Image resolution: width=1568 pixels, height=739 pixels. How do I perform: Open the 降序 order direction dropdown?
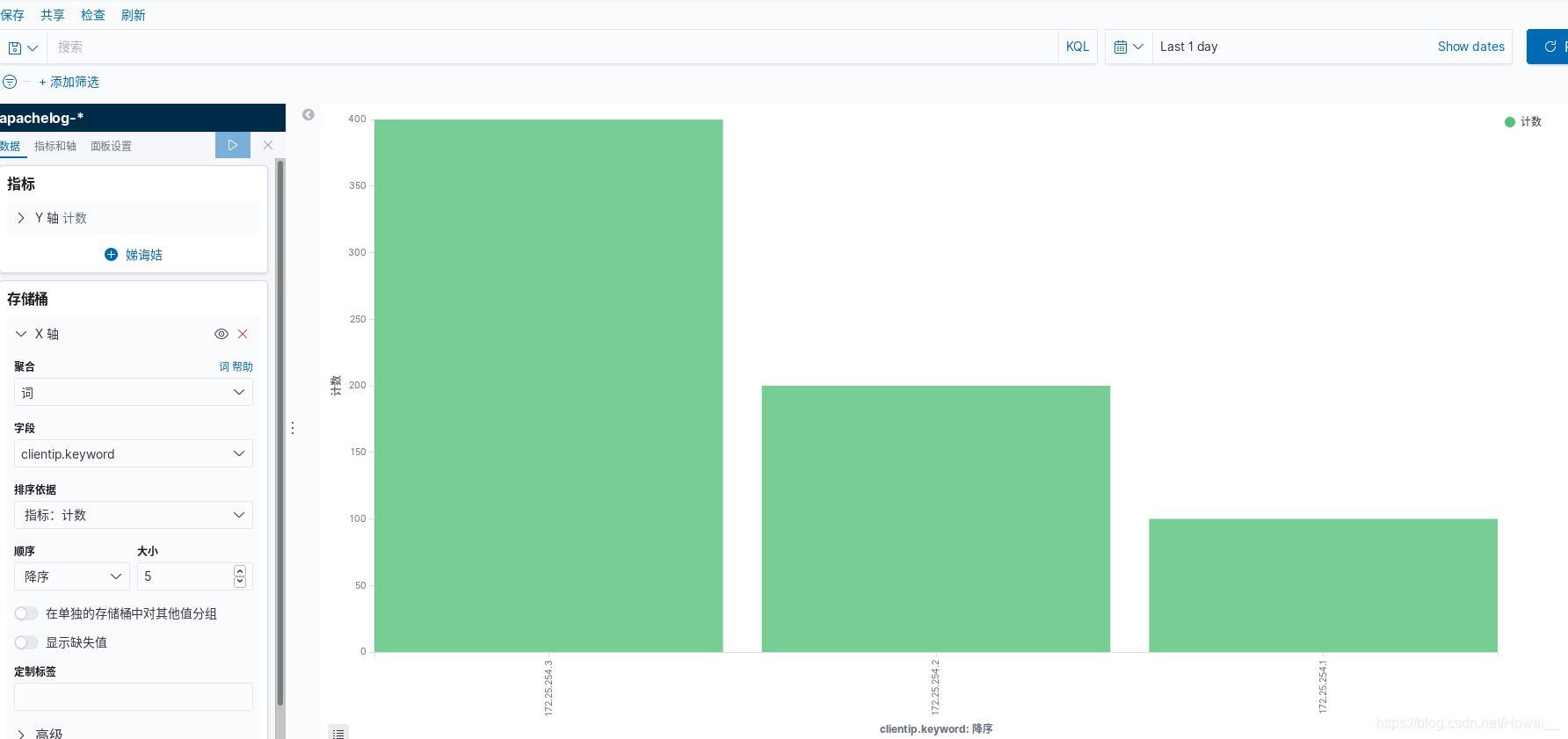tap(72, 576)
